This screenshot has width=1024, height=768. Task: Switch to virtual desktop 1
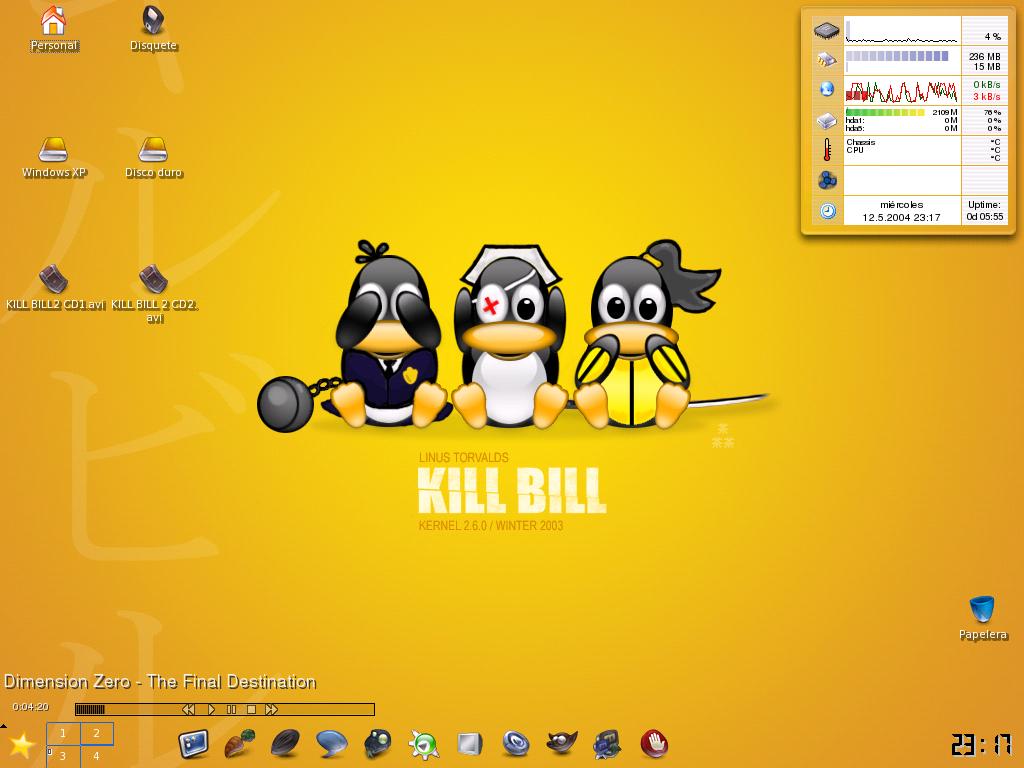pos(63,733)
